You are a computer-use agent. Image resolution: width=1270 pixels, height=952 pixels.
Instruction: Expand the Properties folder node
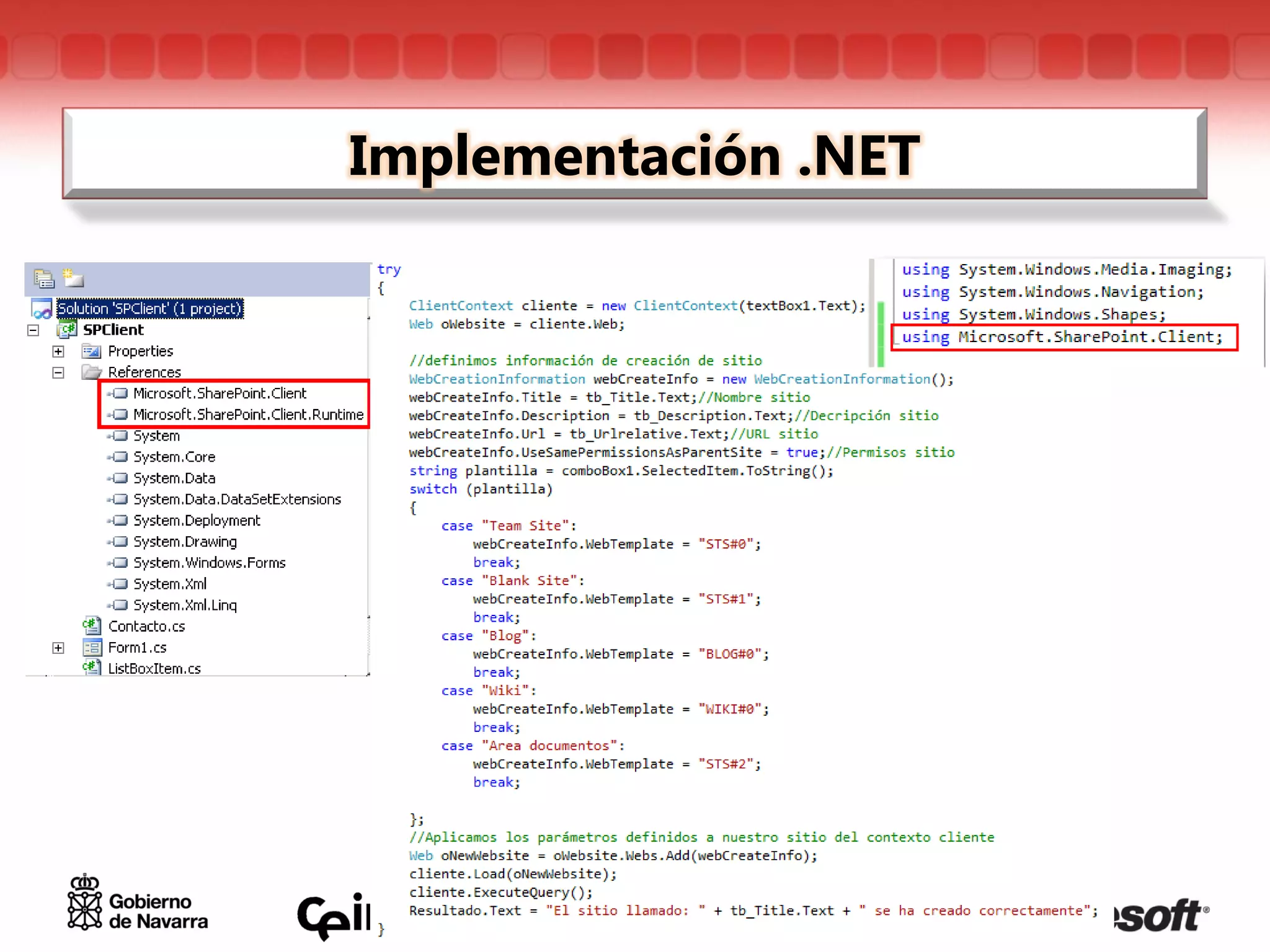point(58,351)
